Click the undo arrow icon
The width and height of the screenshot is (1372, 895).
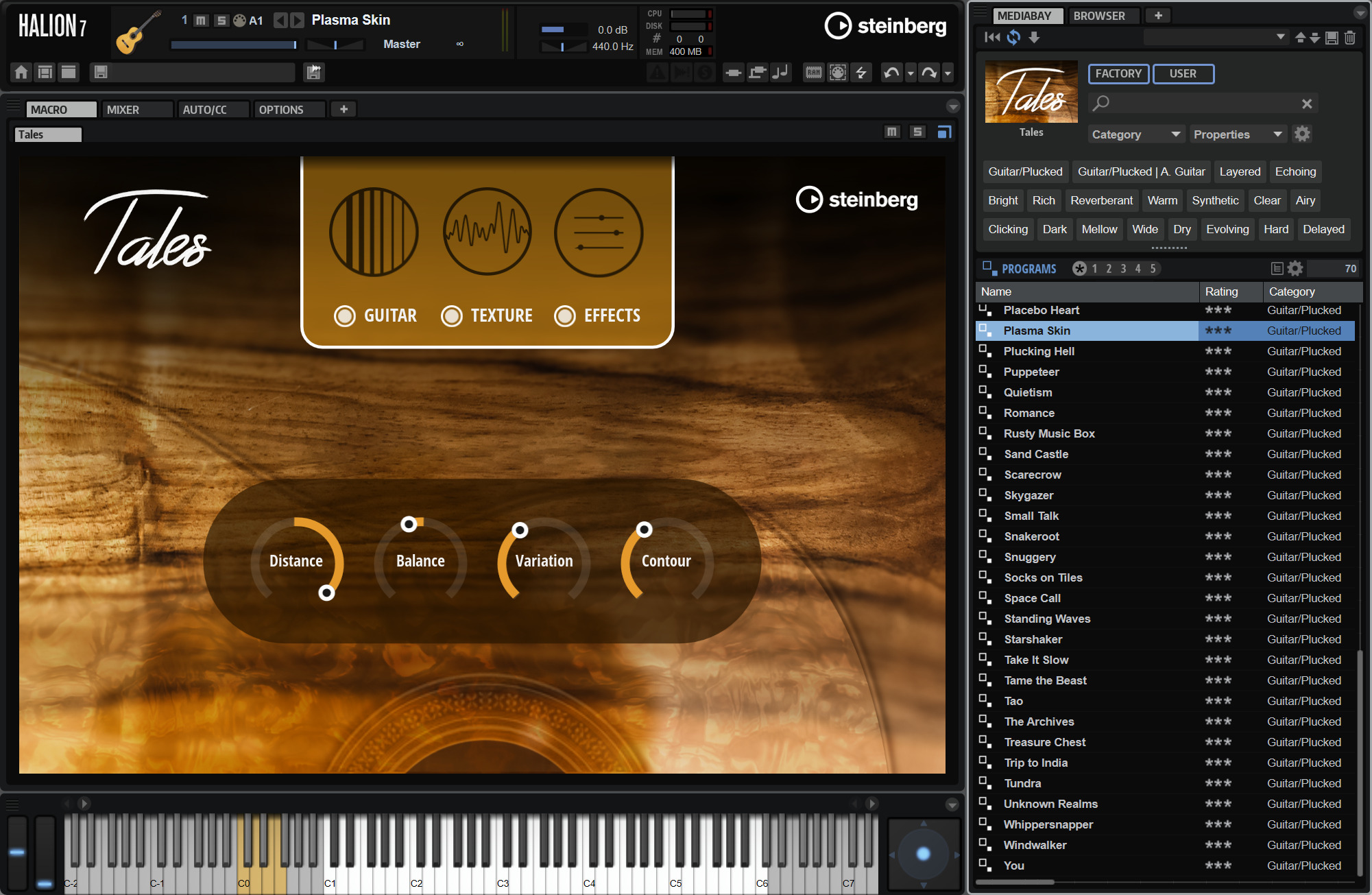click(891, 72)
